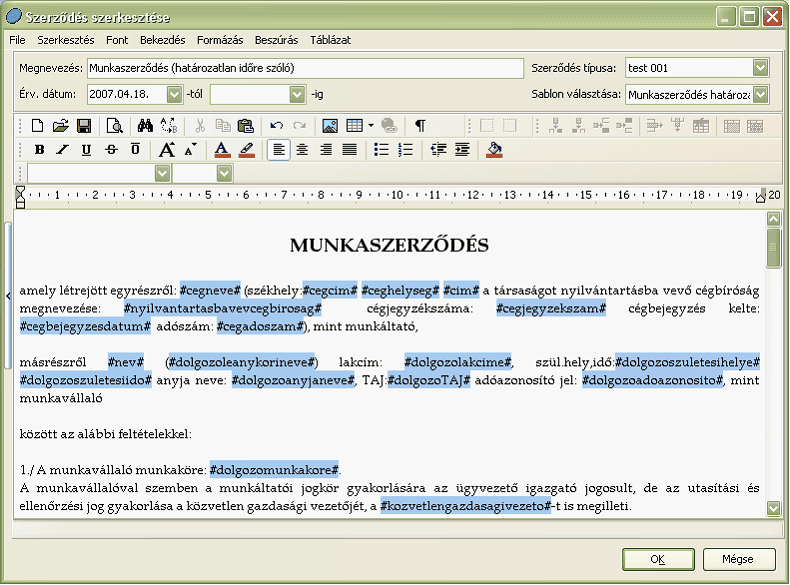Click the Redo arrow icon
The image size is (790, 585).
pos(300,125)
